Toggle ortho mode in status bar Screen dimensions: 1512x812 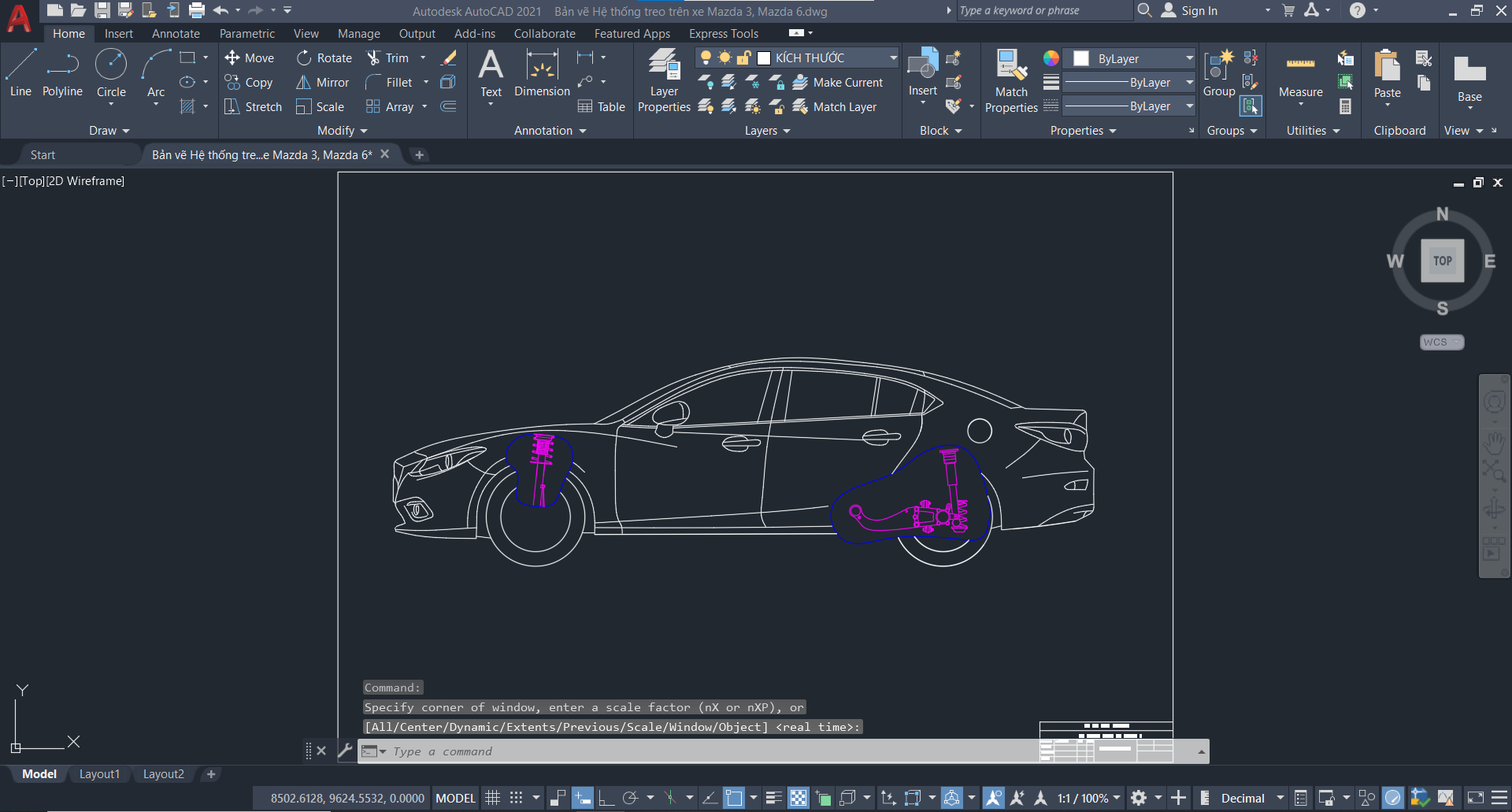[606, 798]
